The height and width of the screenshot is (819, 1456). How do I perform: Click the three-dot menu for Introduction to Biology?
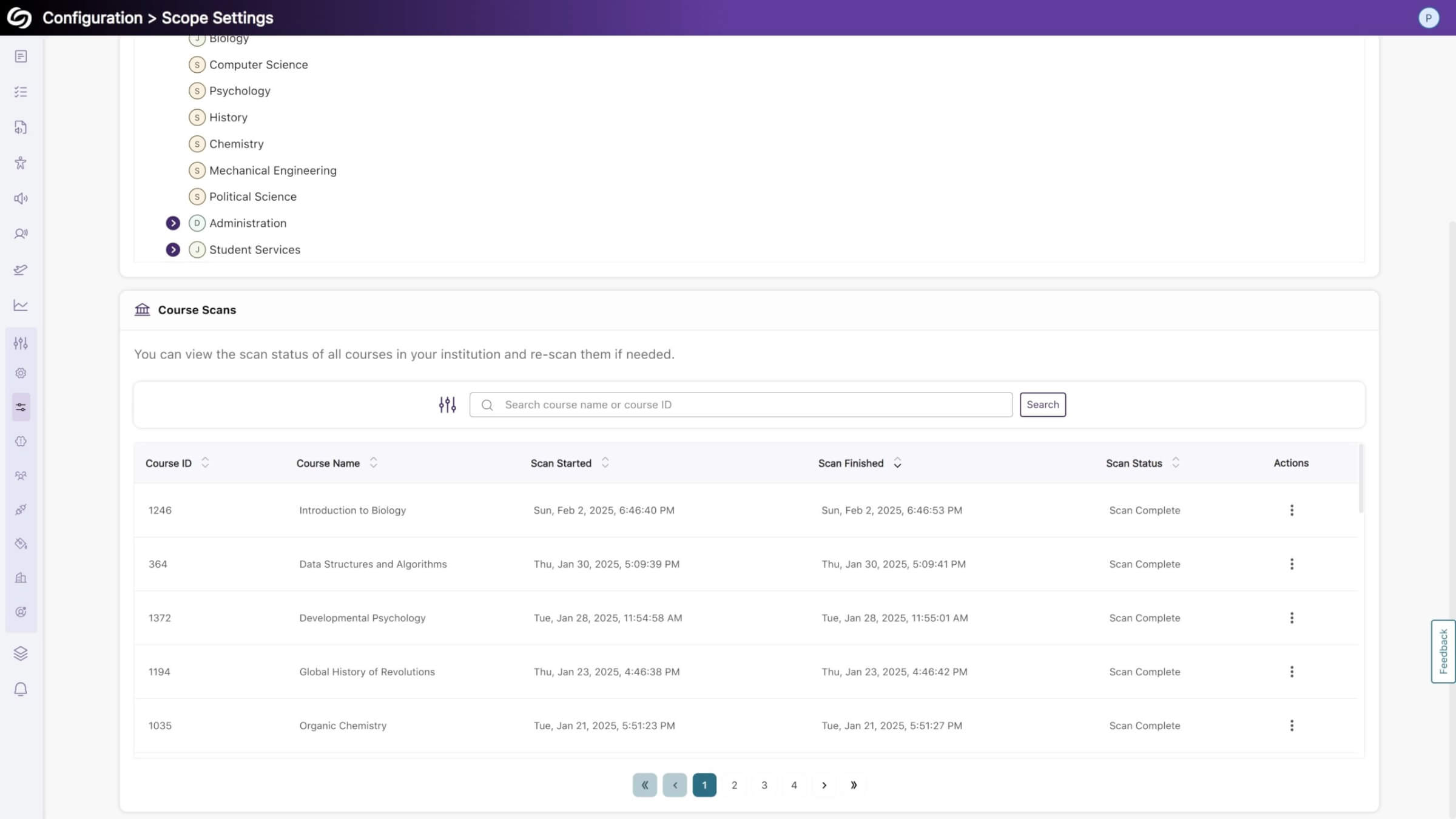pos(1292,510)
